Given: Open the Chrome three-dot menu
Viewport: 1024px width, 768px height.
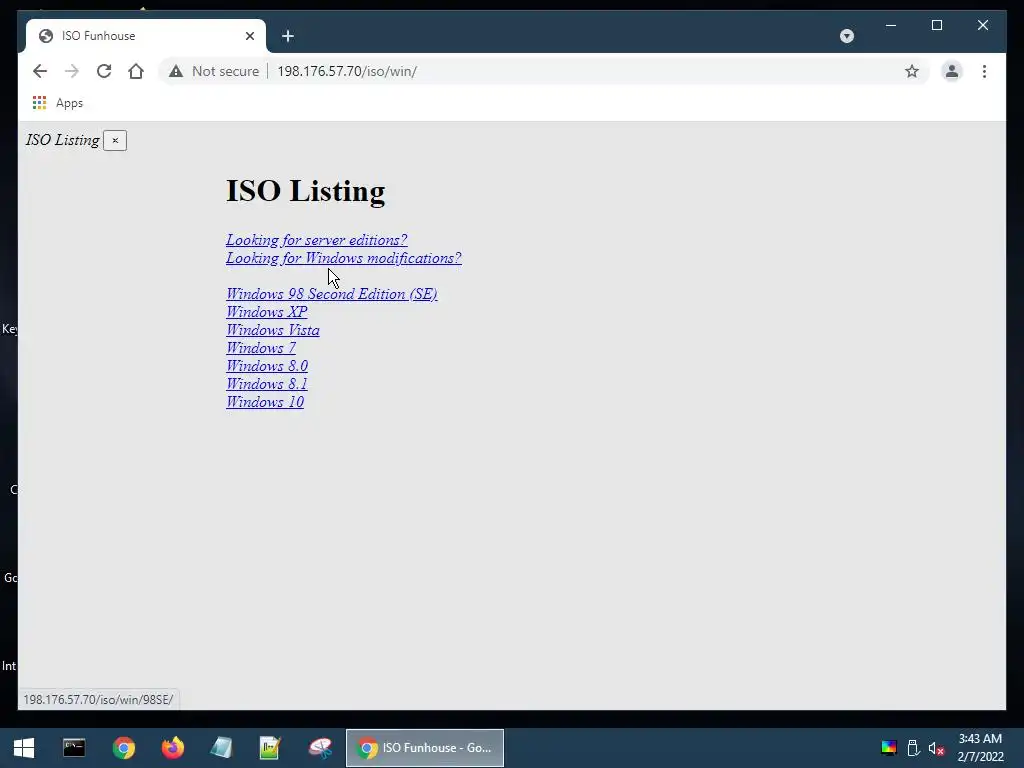Looking at the screenshot, I should coord(984,71).
